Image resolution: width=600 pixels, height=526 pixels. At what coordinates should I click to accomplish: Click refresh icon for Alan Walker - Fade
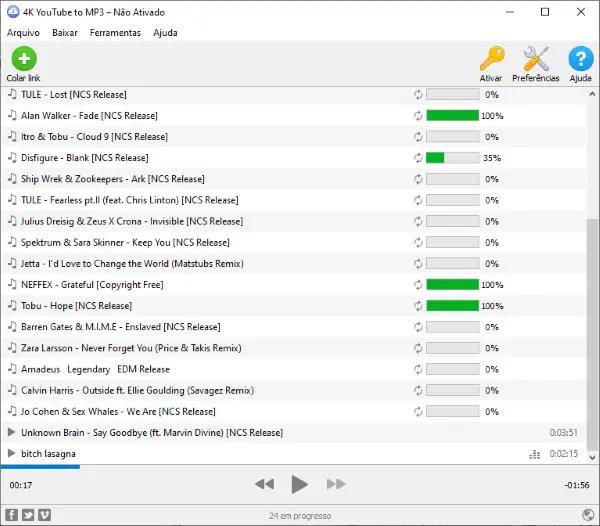418,116
